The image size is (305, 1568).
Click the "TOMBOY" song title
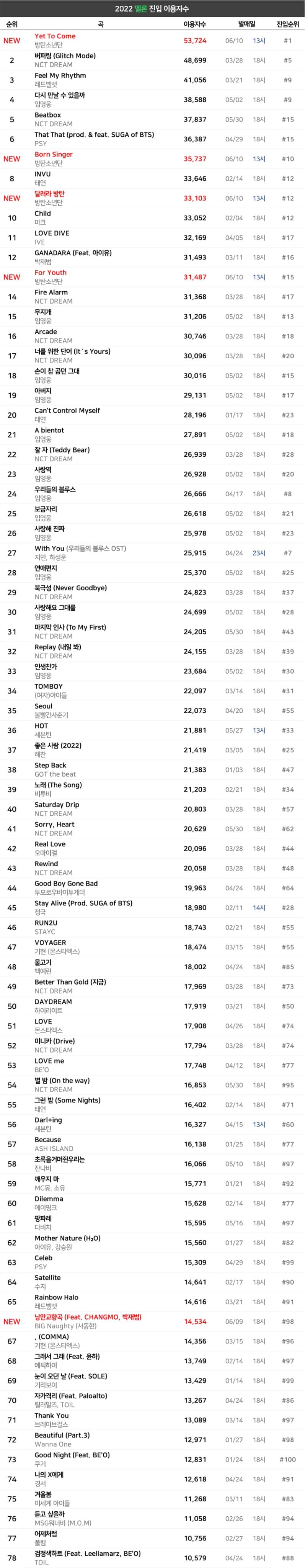coord(48,687)
